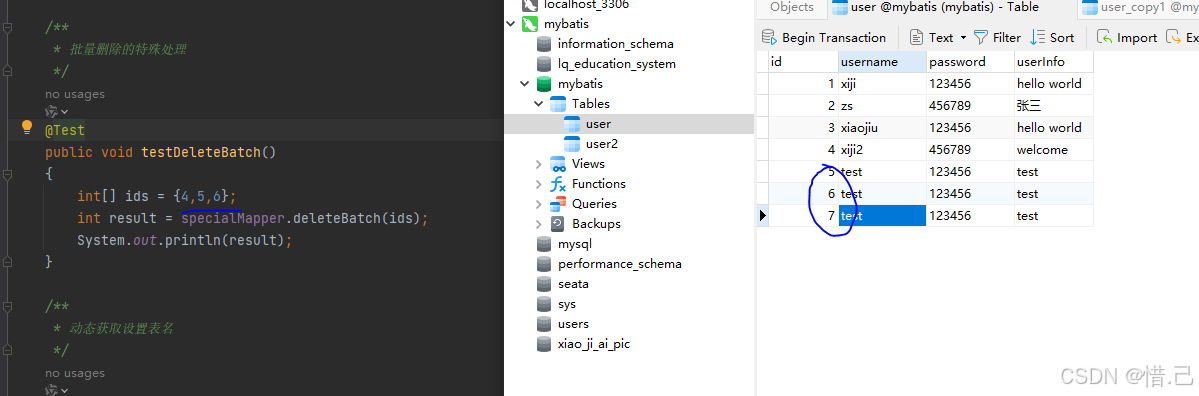Click the password cell of the zs row
The width and height of the screenshot is (1199, 396).
(970, 105)
